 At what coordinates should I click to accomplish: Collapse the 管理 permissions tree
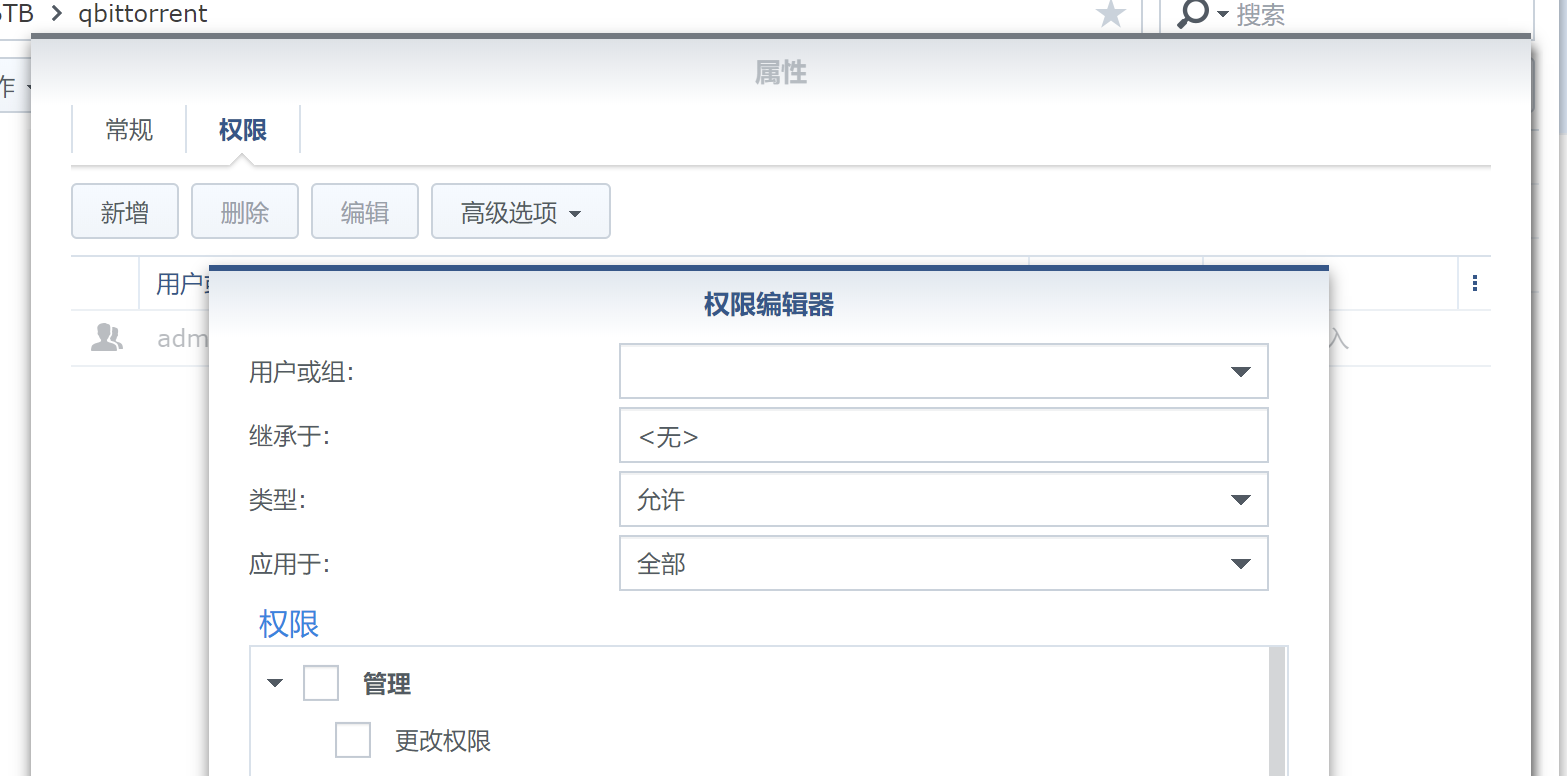[275, 684]
